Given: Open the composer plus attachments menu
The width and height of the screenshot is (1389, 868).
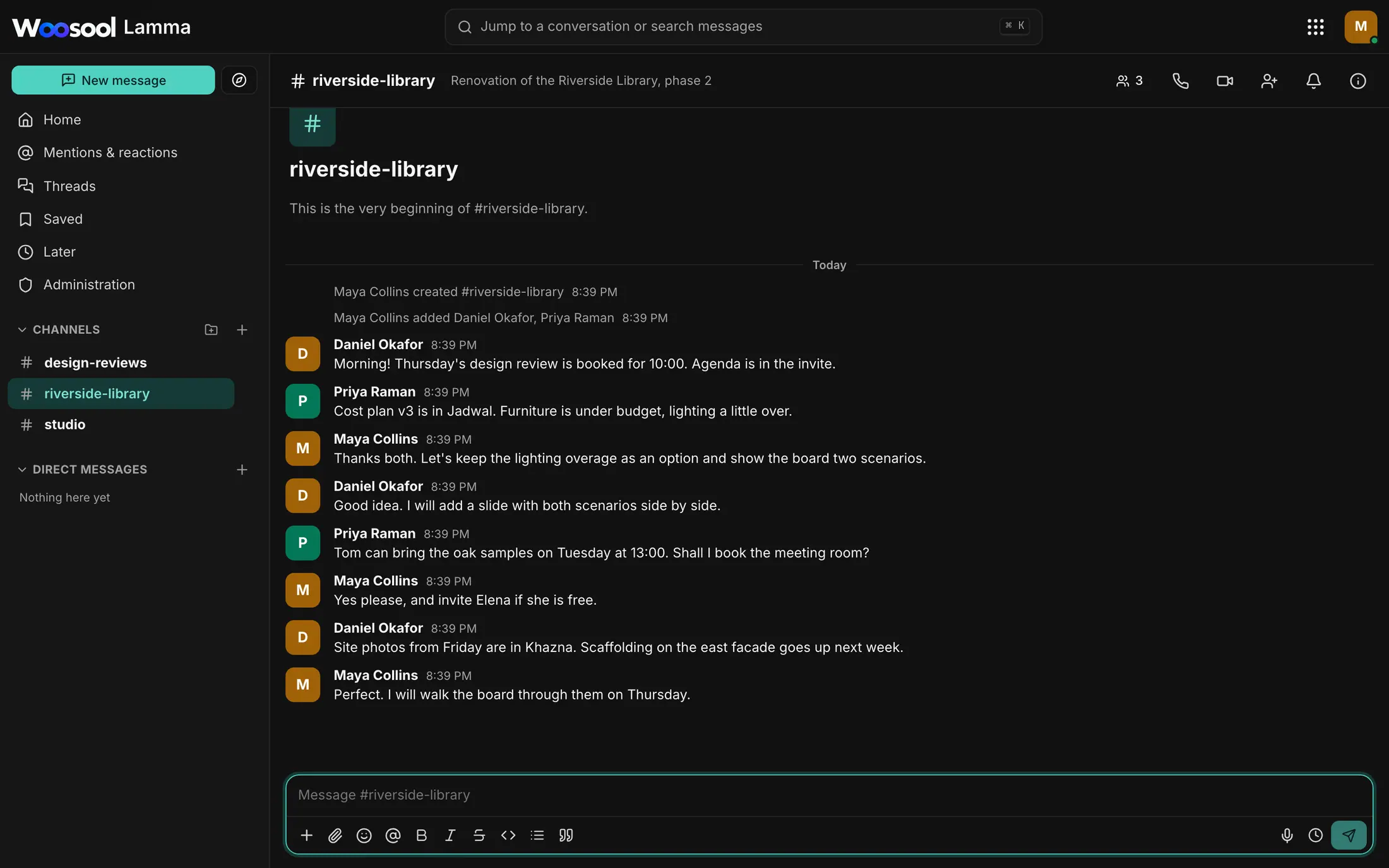Looking at the screenshot, I should coord(306,835).
